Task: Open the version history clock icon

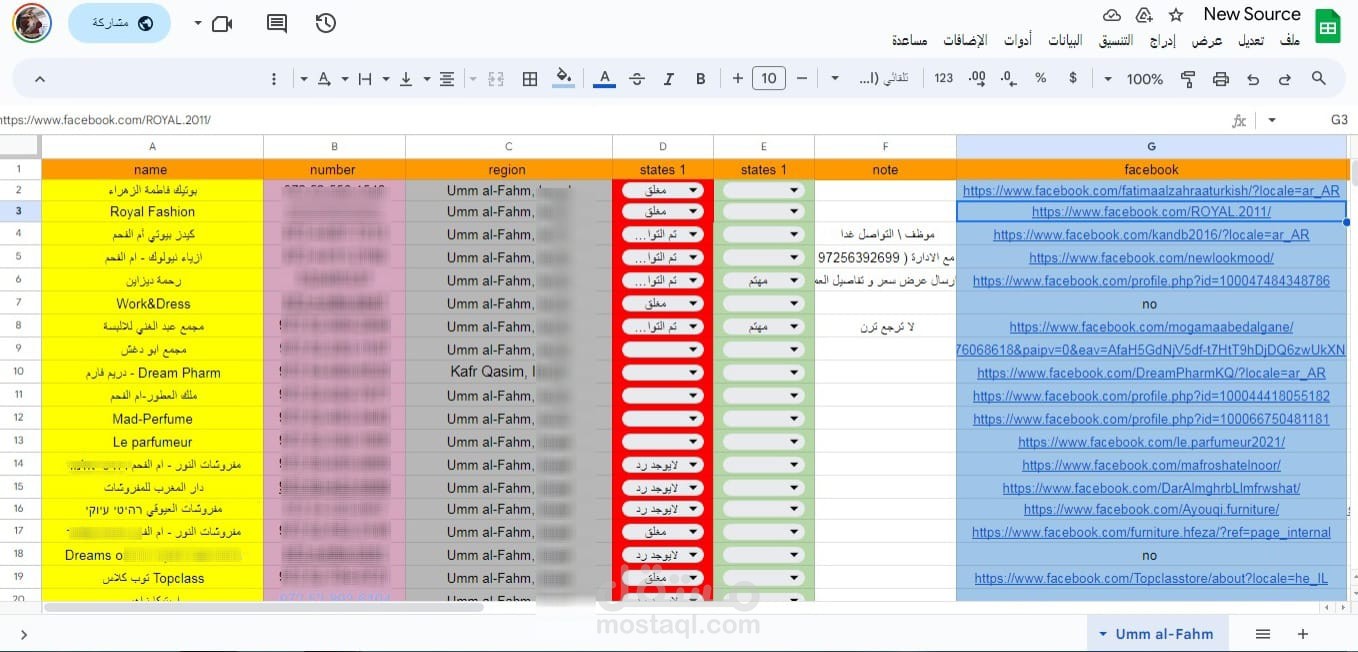Action: (325, 23)
